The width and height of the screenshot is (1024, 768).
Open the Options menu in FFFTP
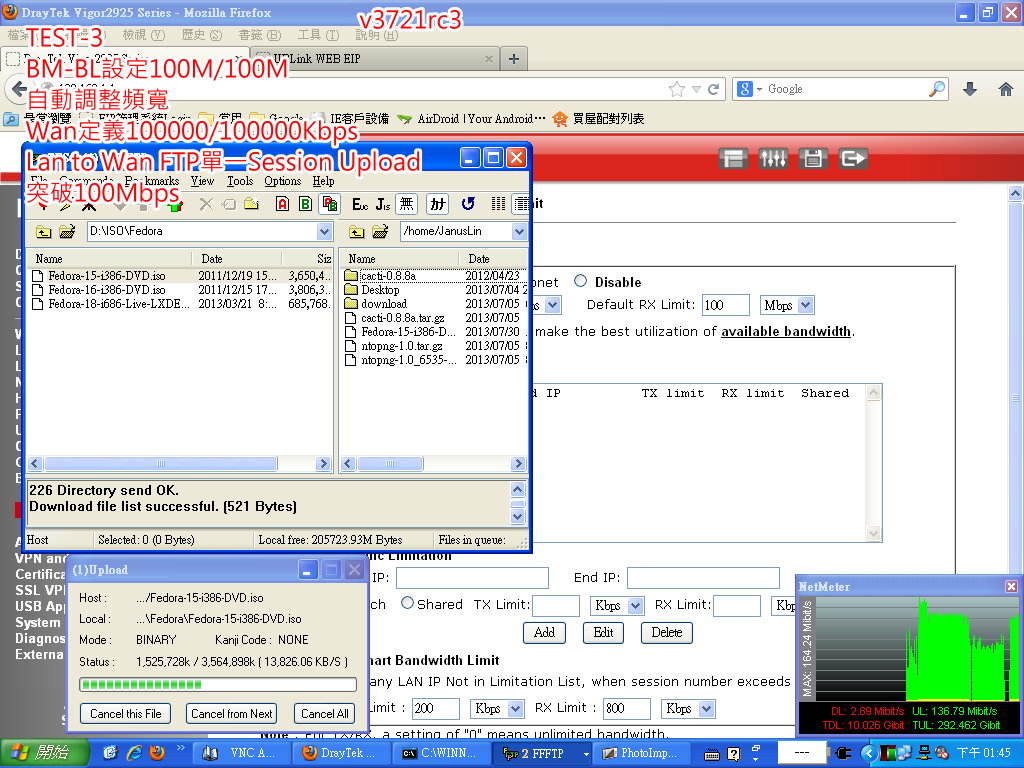click(283, 181)
